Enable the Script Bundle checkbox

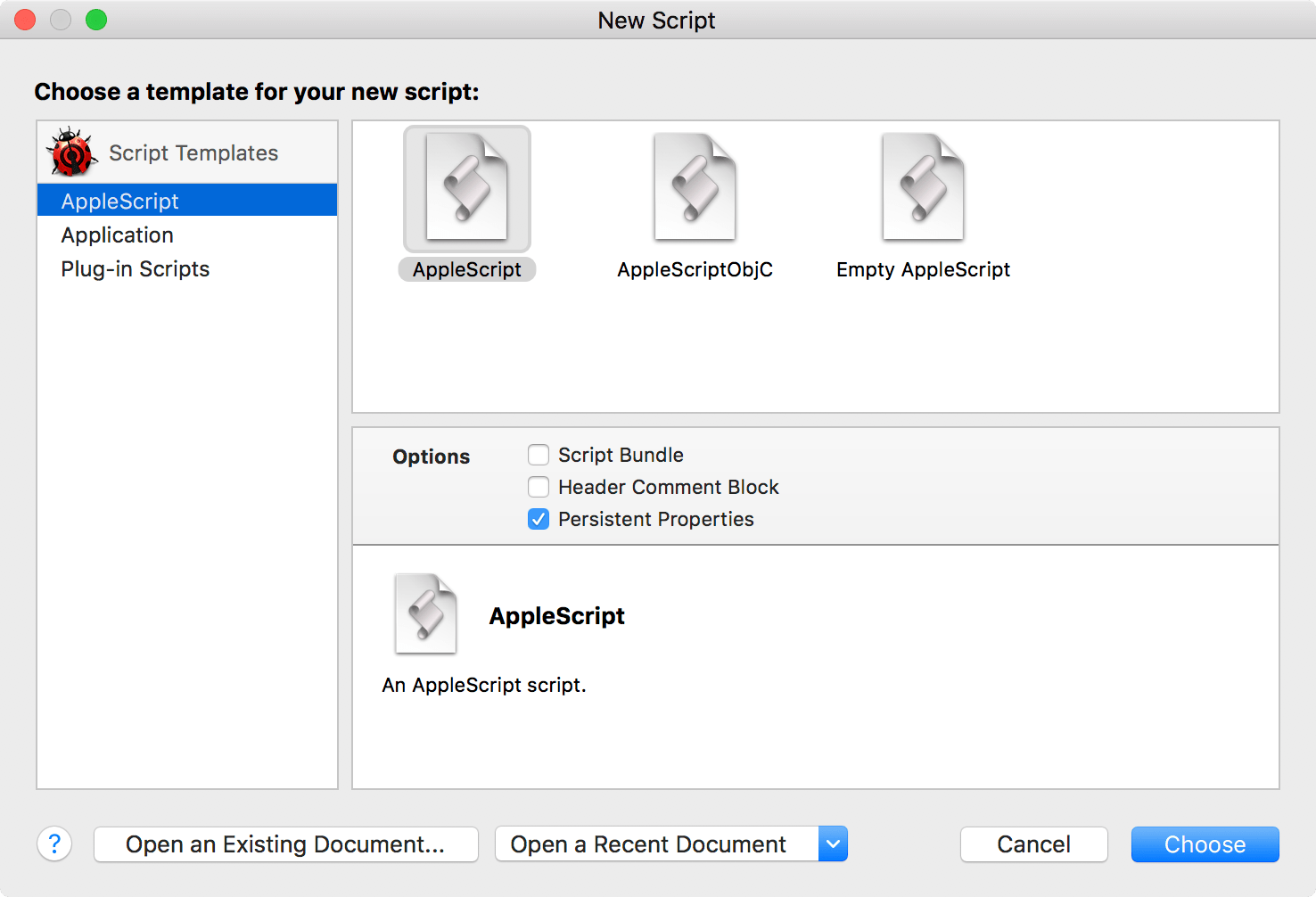coord(539,455)
